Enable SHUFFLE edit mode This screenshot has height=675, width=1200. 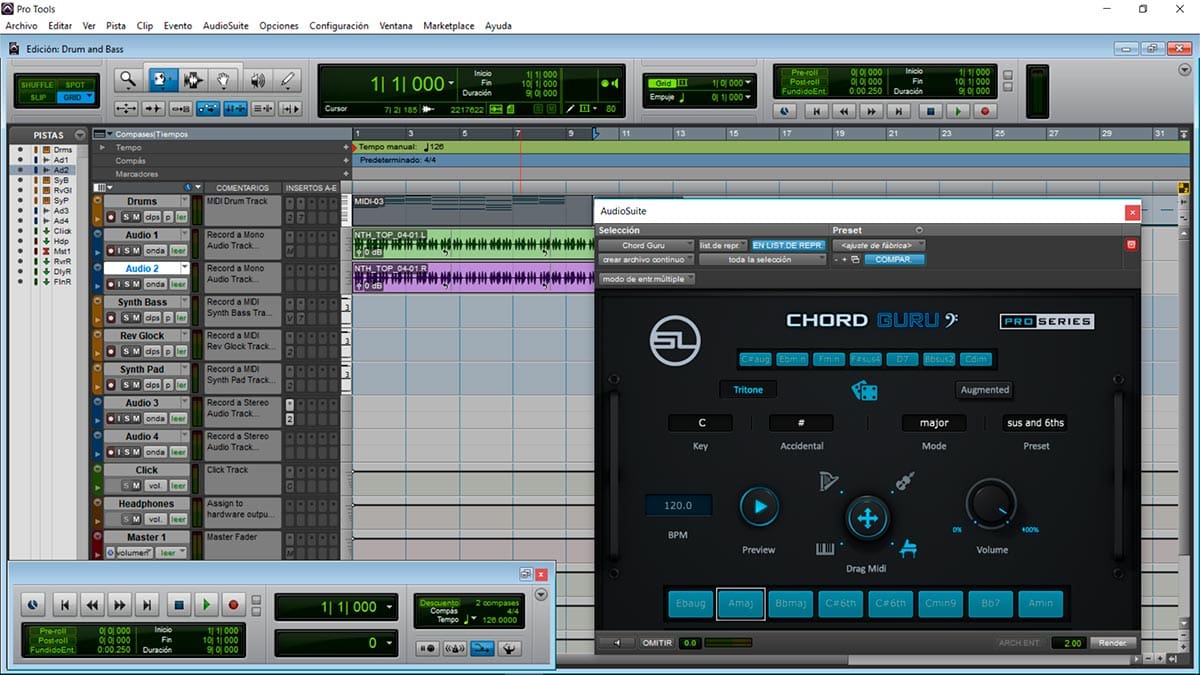point(37,85)
